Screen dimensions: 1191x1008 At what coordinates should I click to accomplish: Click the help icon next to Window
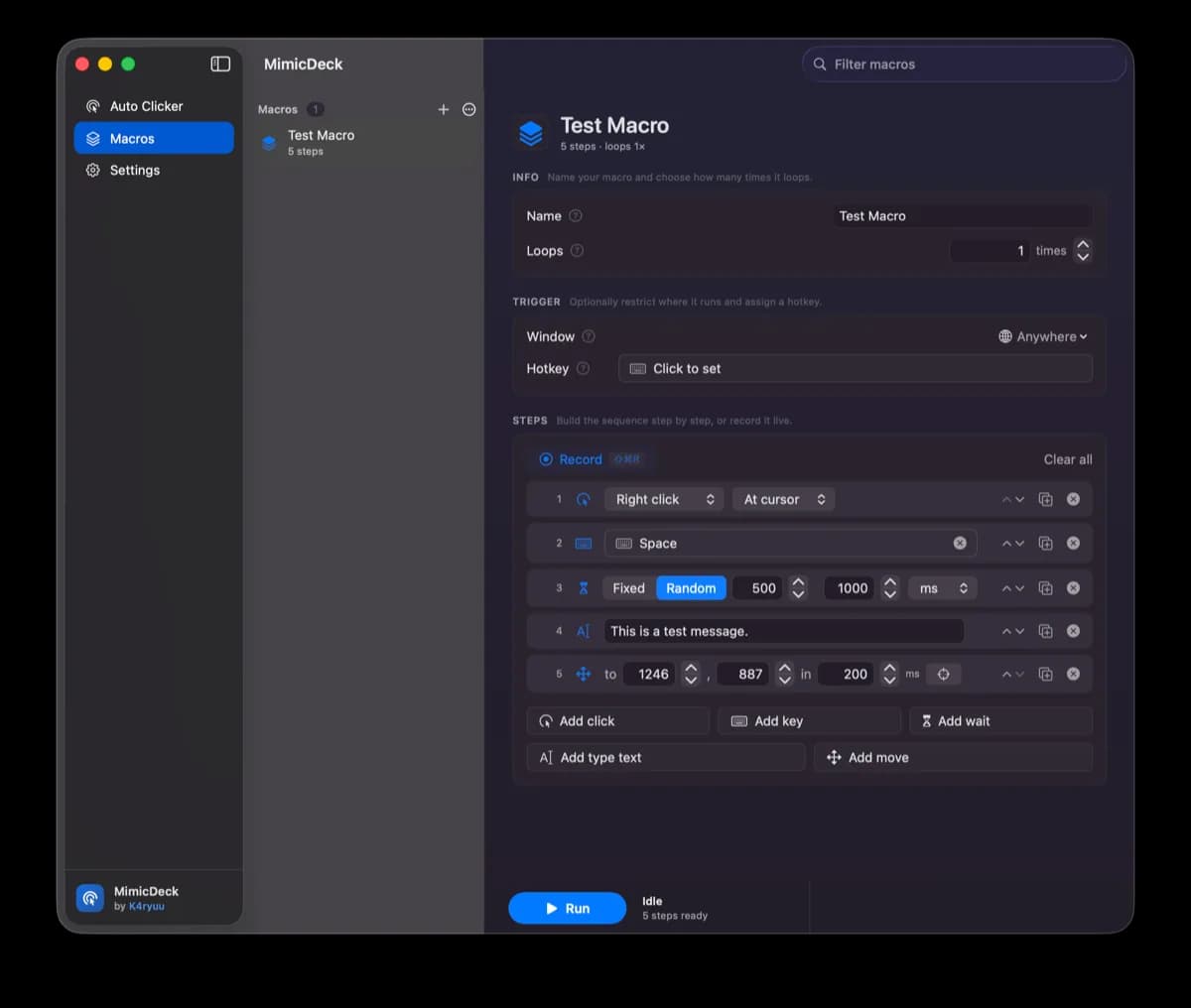[589, 336]
